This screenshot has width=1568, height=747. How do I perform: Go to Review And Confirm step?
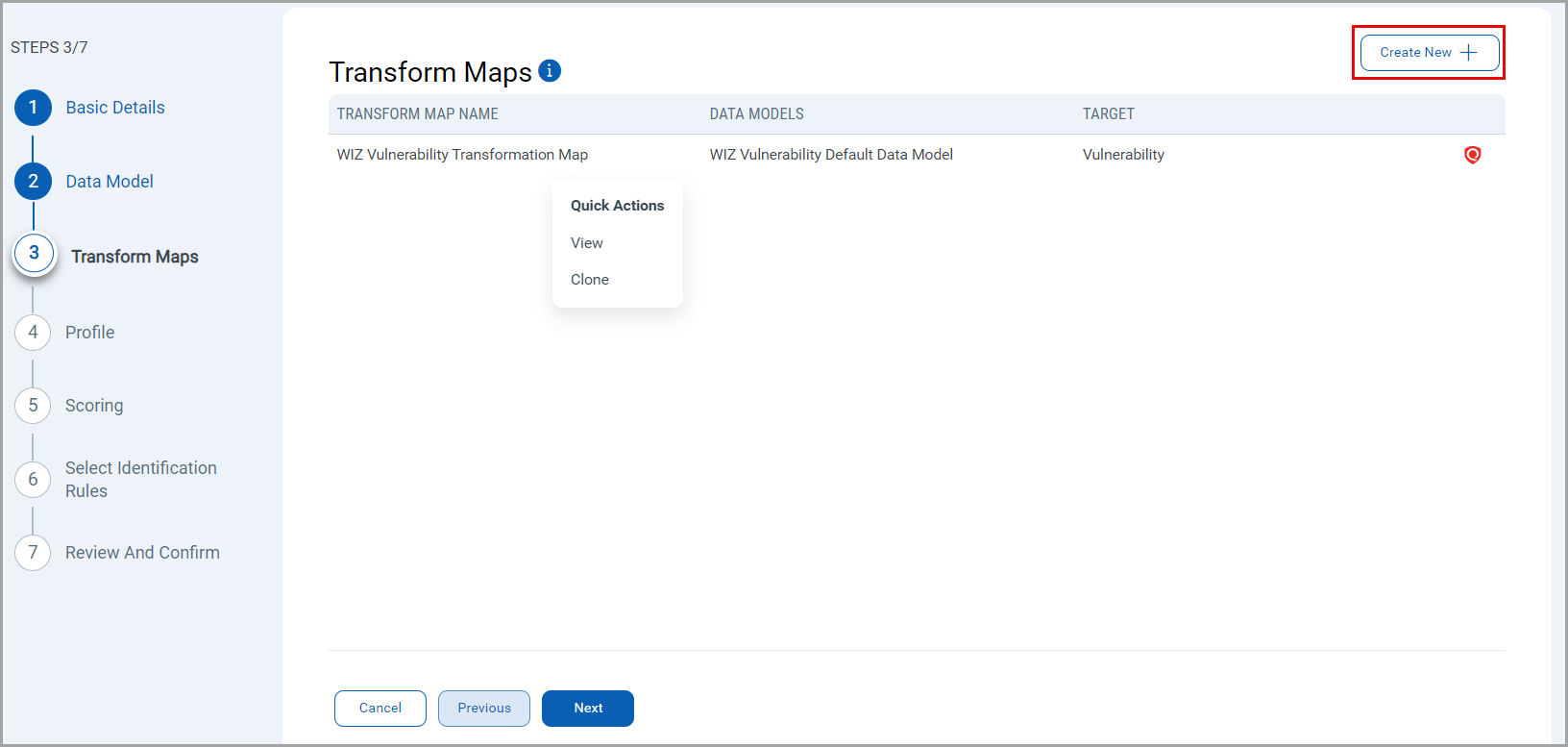tap(142, 553)
